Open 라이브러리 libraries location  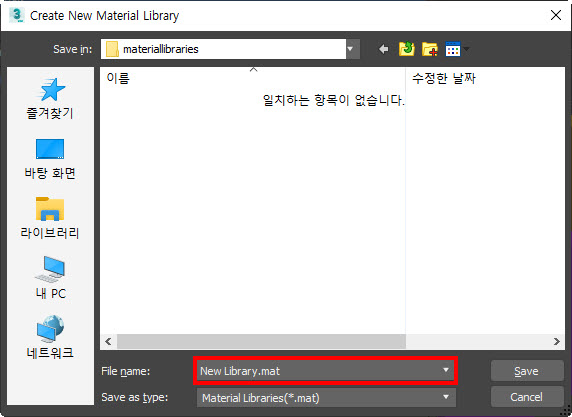[50, 218]
